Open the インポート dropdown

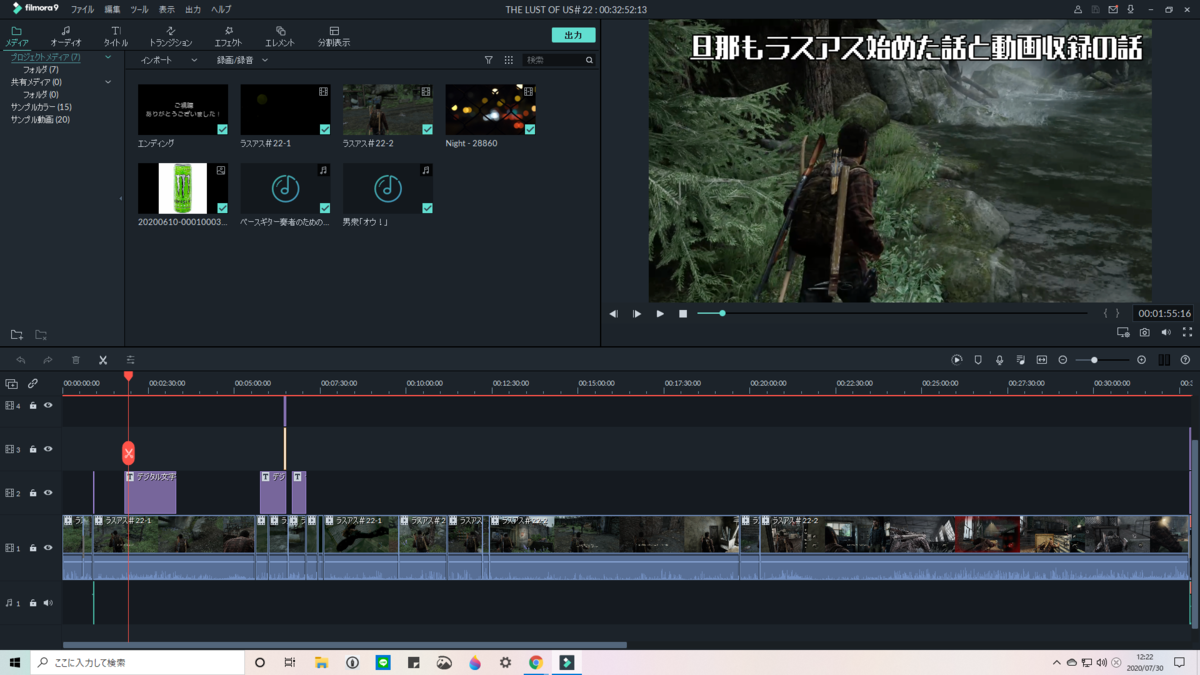click(169, 60)
